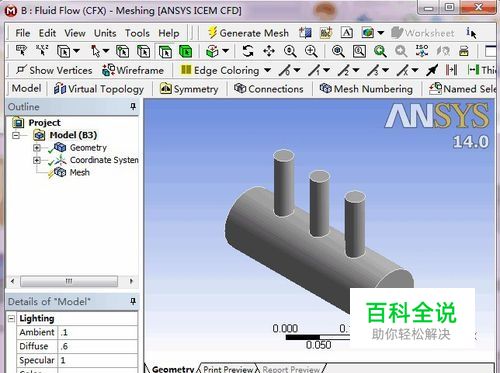Select the XYZ Coordinates cursor tool
Viewport: 500px width, 373px height.
(42, 51)
